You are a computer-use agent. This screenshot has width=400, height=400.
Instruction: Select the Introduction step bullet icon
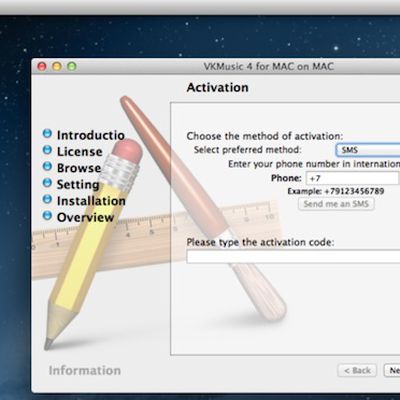pos(47,133)
